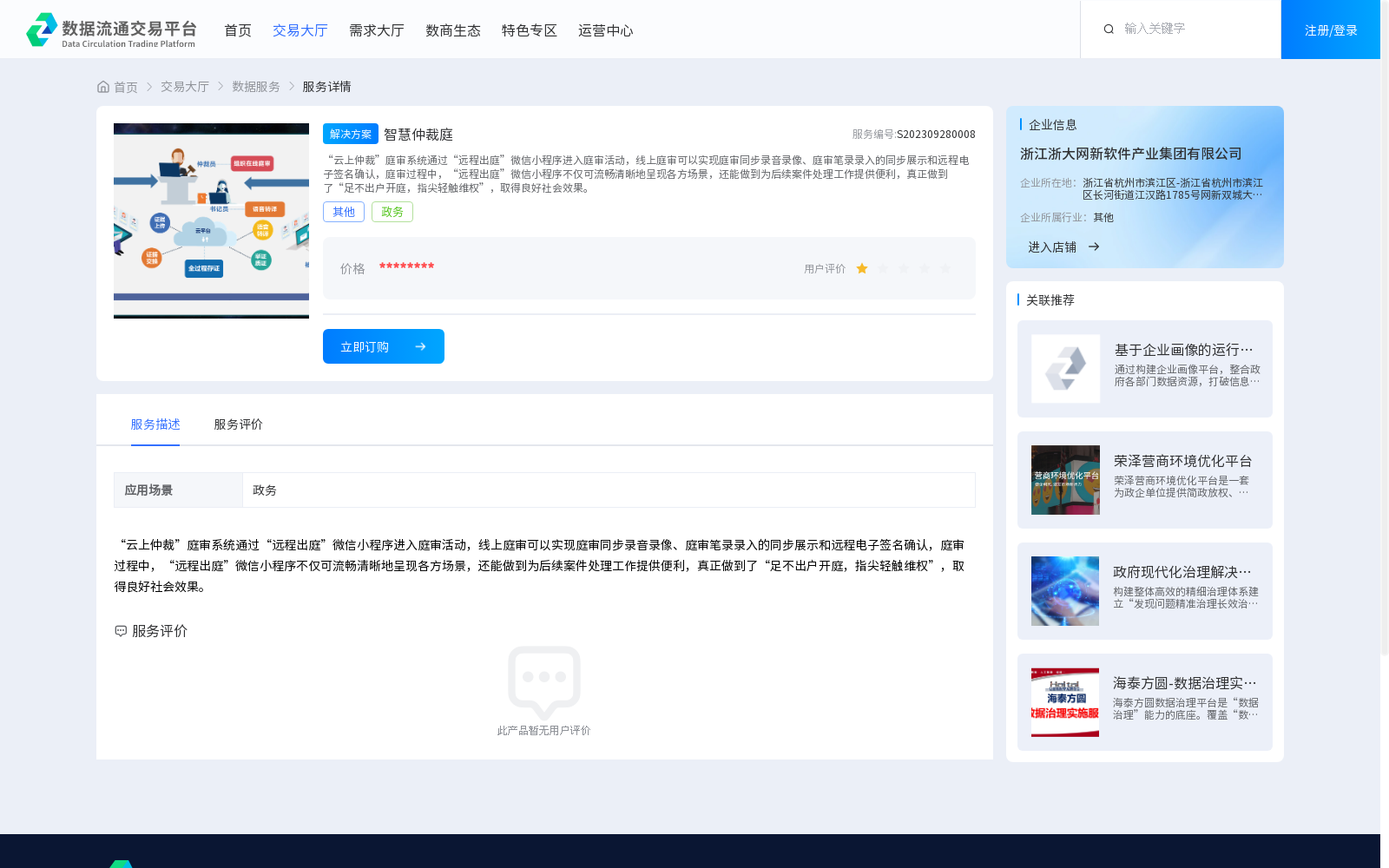Open 海泰方圆-数据治理实 recommendation title
Viewport: 1389px width, 868px height.
point(1185,683)
